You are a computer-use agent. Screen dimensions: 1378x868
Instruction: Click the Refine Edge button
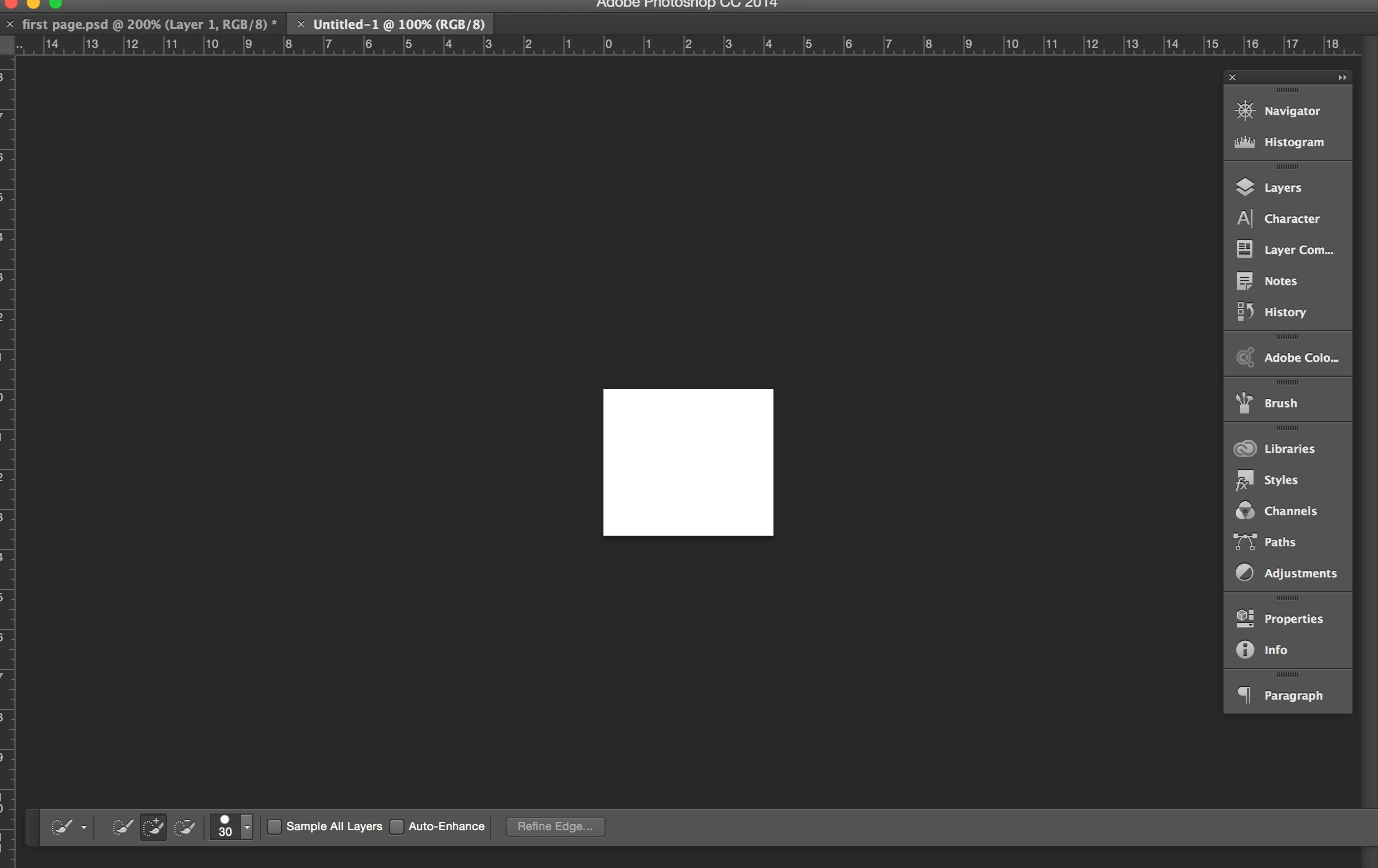point(555,827)
